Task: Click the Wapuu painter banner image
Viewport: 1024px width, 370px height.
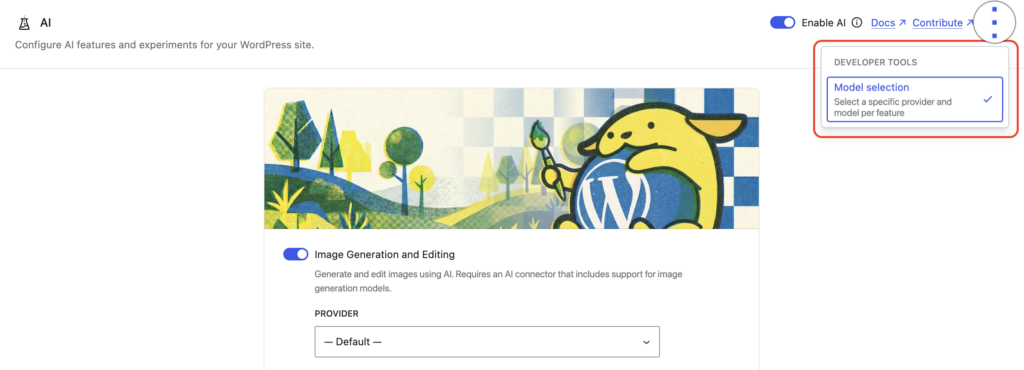Action: pyautogui.click(x=511, y=159)
